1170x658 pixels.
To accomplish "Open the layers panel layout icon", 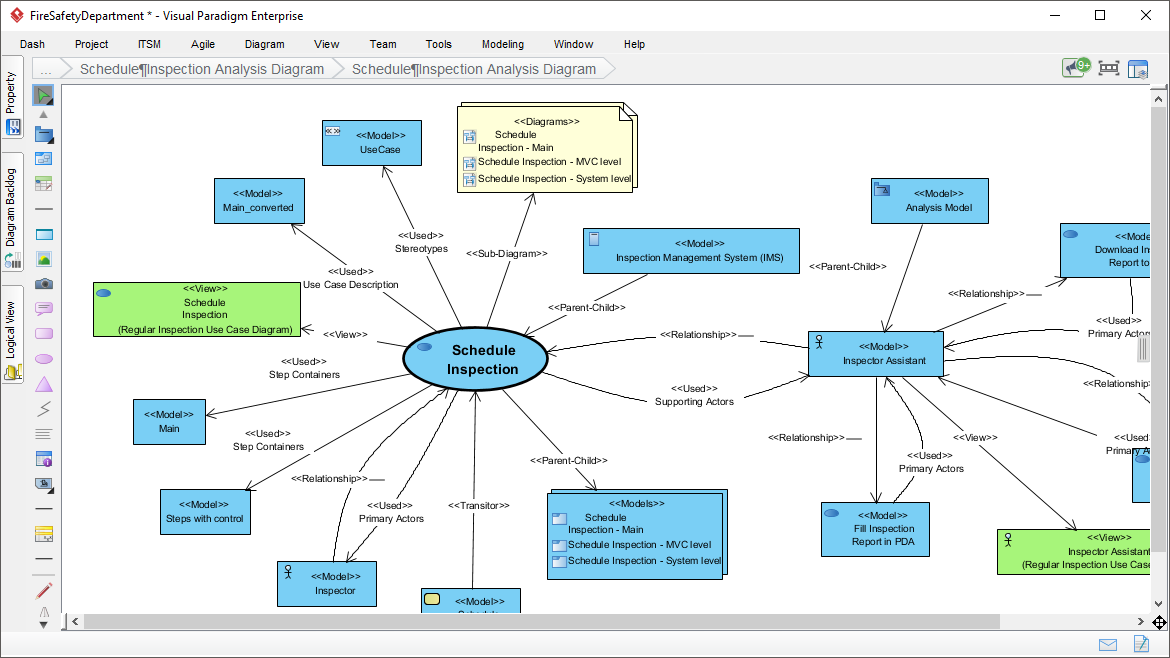I will click(x=1138, y=69).
